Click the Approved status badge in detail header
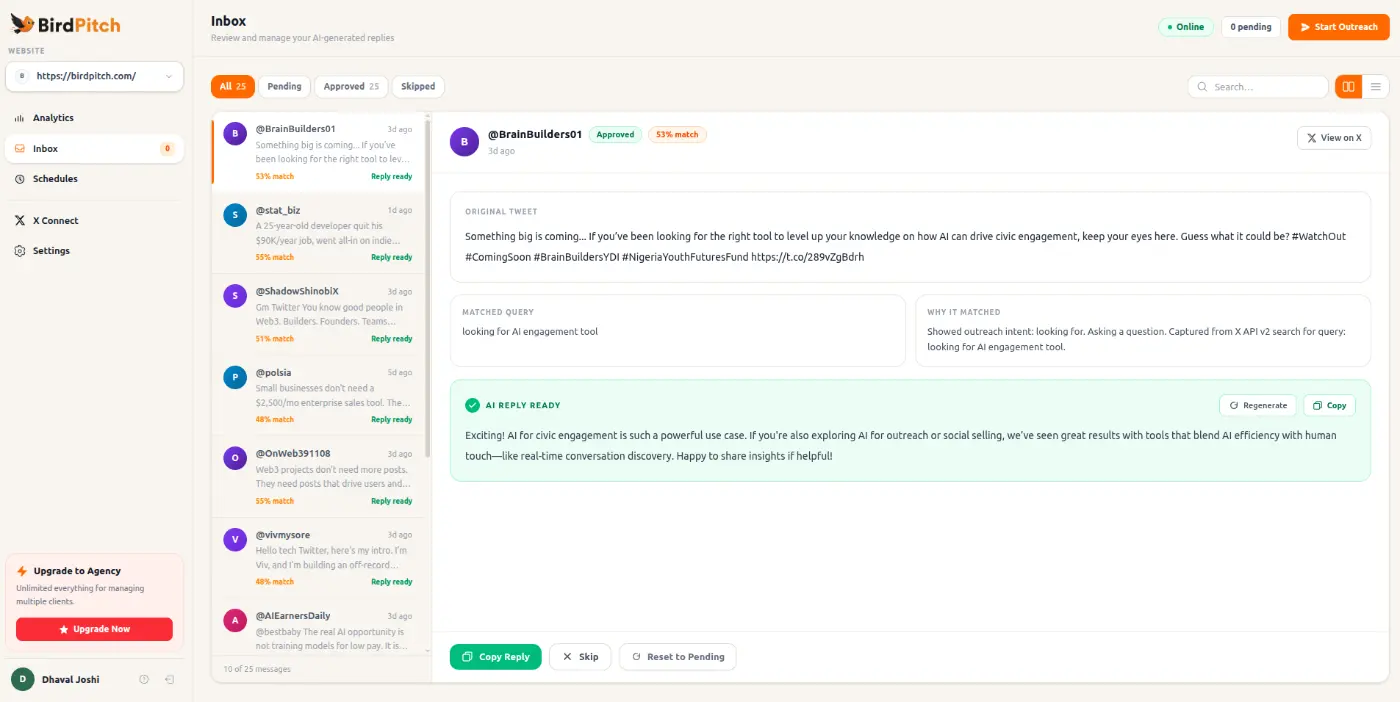Image resolution: width=1400 pixels, height=702 pixels. click(x=615, y=134)
